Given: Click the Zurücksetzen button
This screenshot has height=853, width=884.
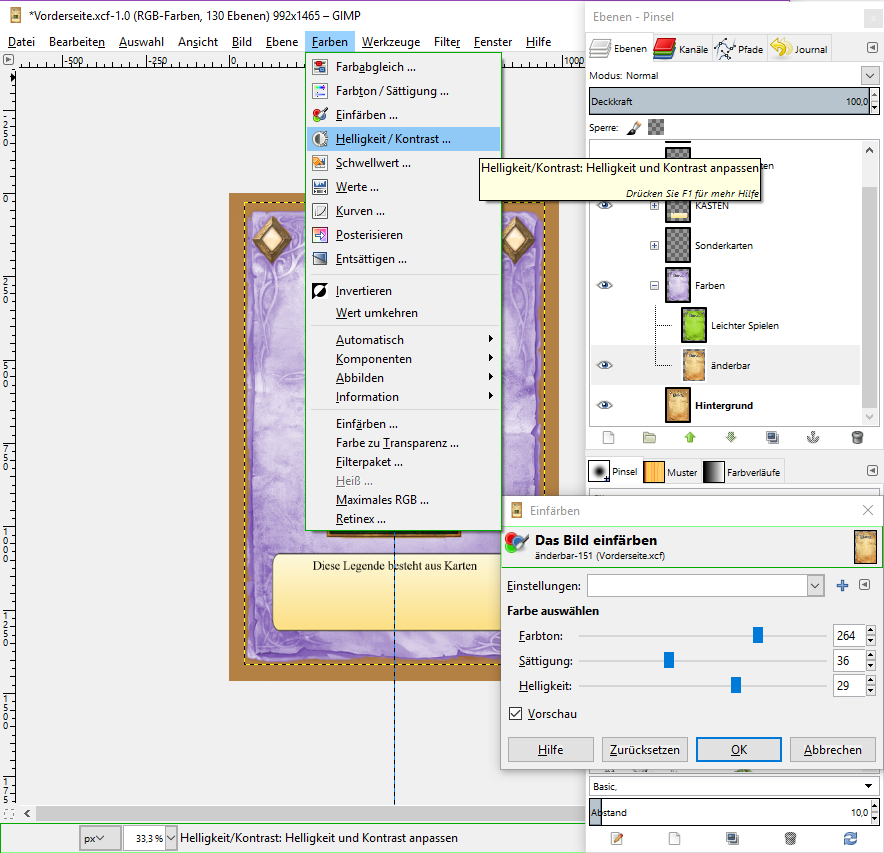Looking at the screenshot, I should click(644, 750).
